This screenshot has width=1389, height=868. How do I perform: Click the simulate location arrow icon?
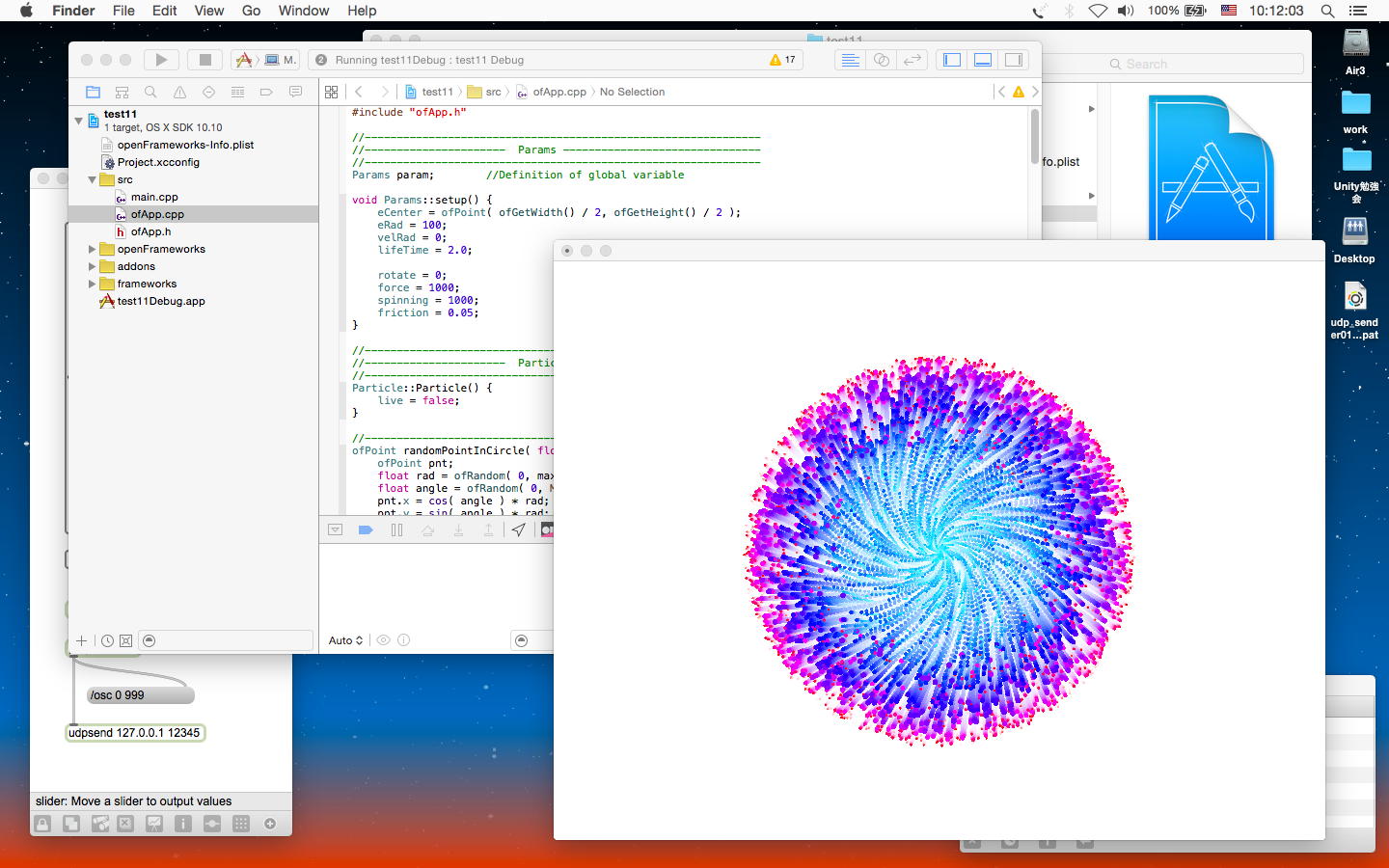tap(519, 530)
